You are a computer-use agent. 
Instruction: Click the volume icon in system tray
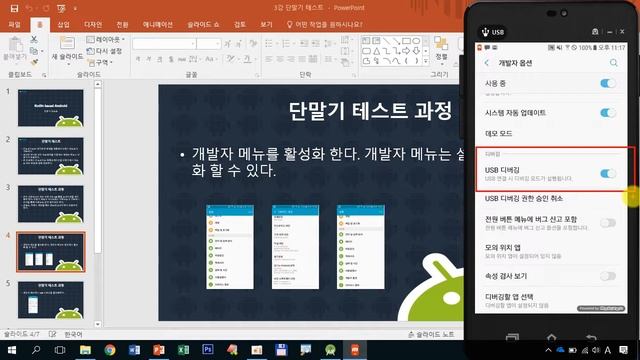pos(596,350)
